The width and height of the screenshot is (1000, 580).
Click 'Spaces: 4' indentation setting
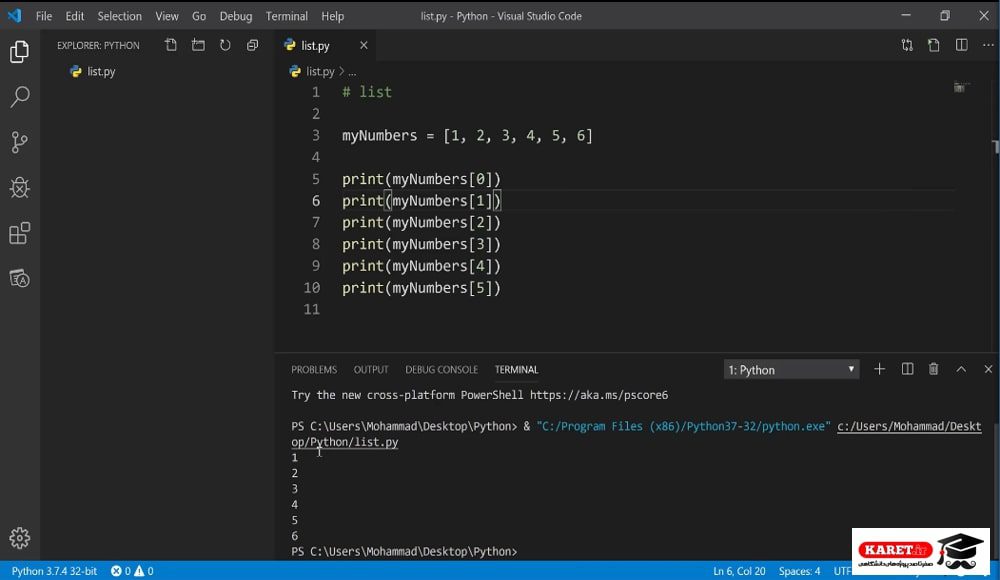799,571
